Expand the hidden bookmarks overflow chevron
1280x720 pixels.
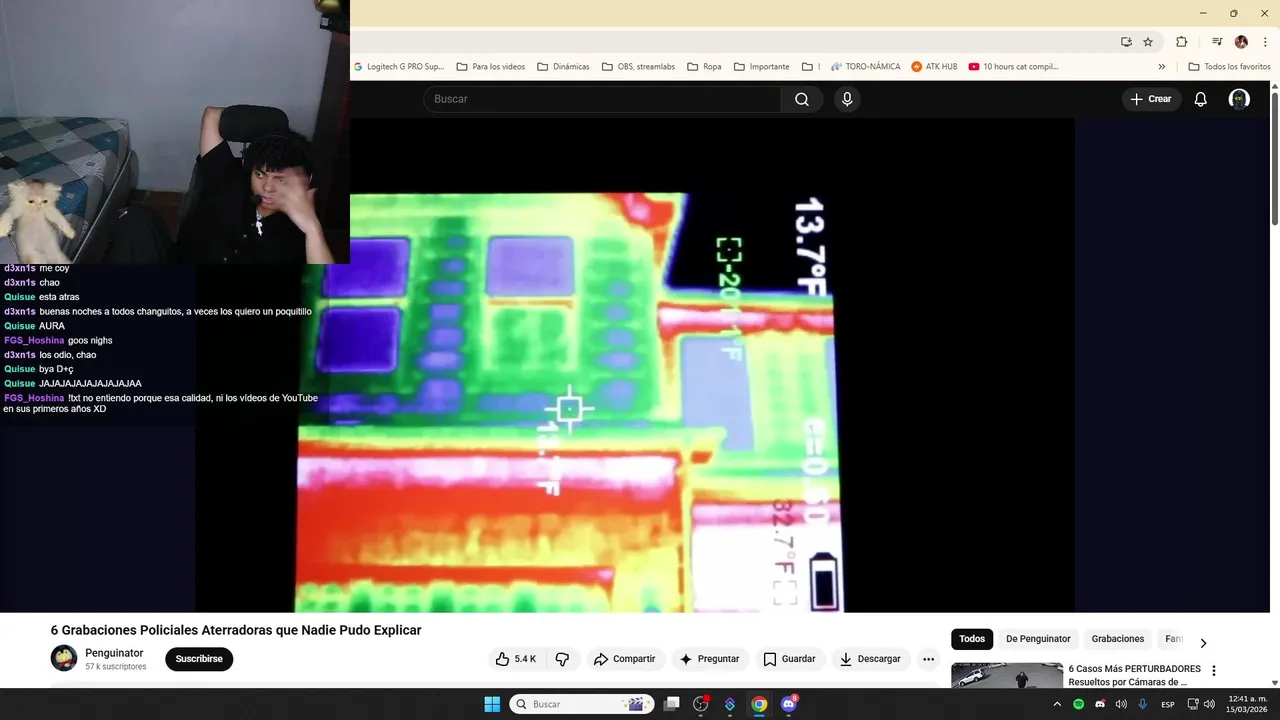1161,67
